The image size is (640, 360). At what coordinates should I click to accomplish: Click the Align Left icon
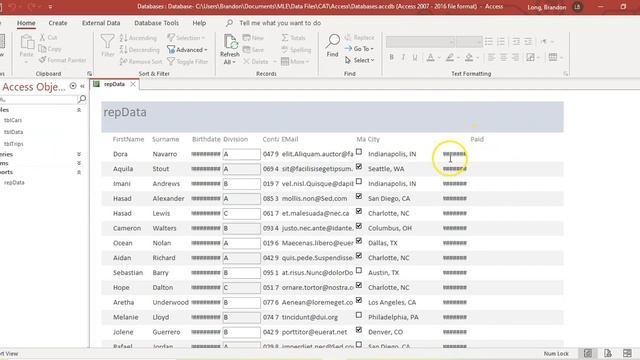[492, 58]
